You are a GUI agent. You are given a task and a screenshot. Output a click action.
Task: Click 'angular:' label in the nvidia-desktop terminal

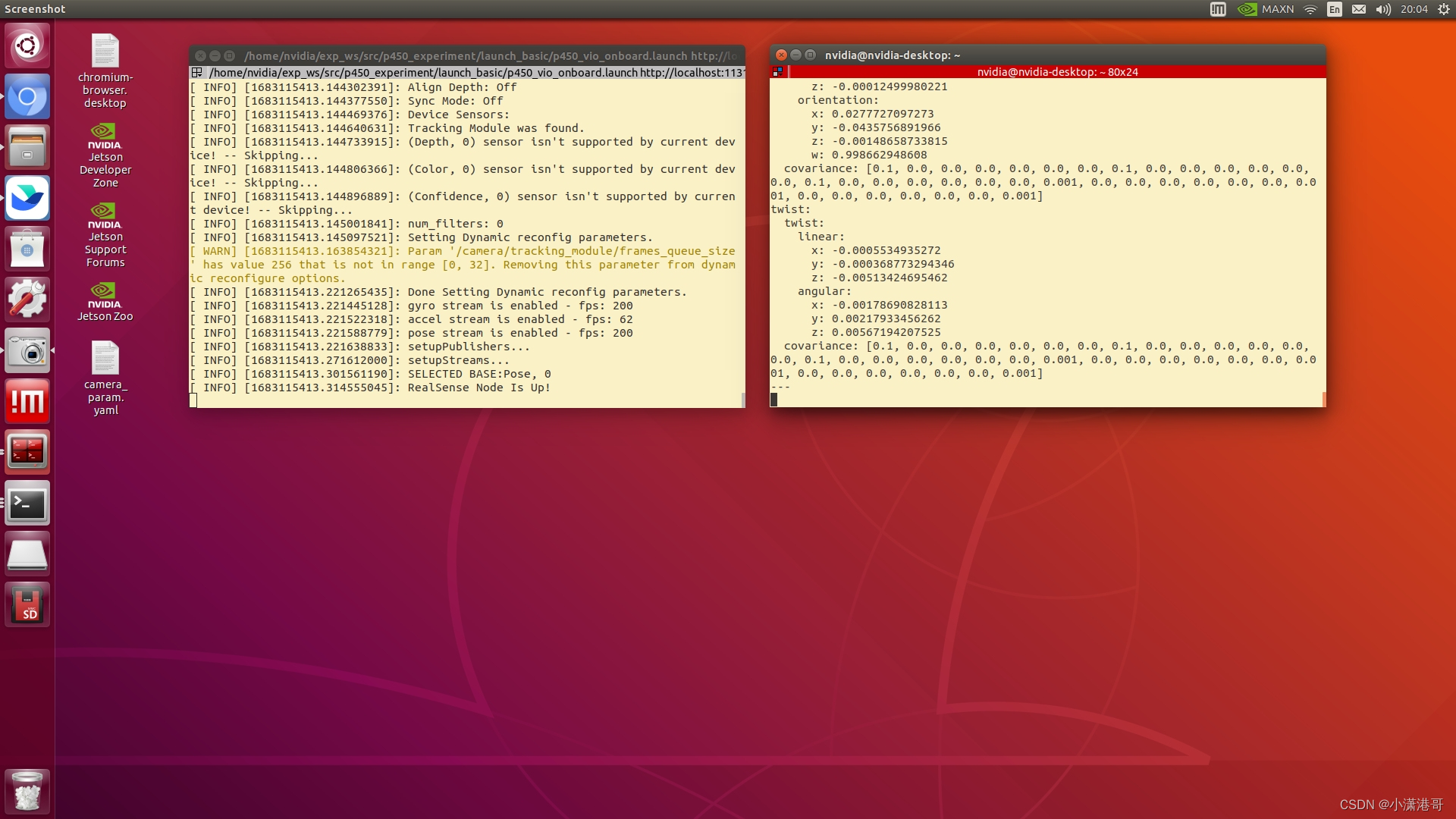coord(824,291)
